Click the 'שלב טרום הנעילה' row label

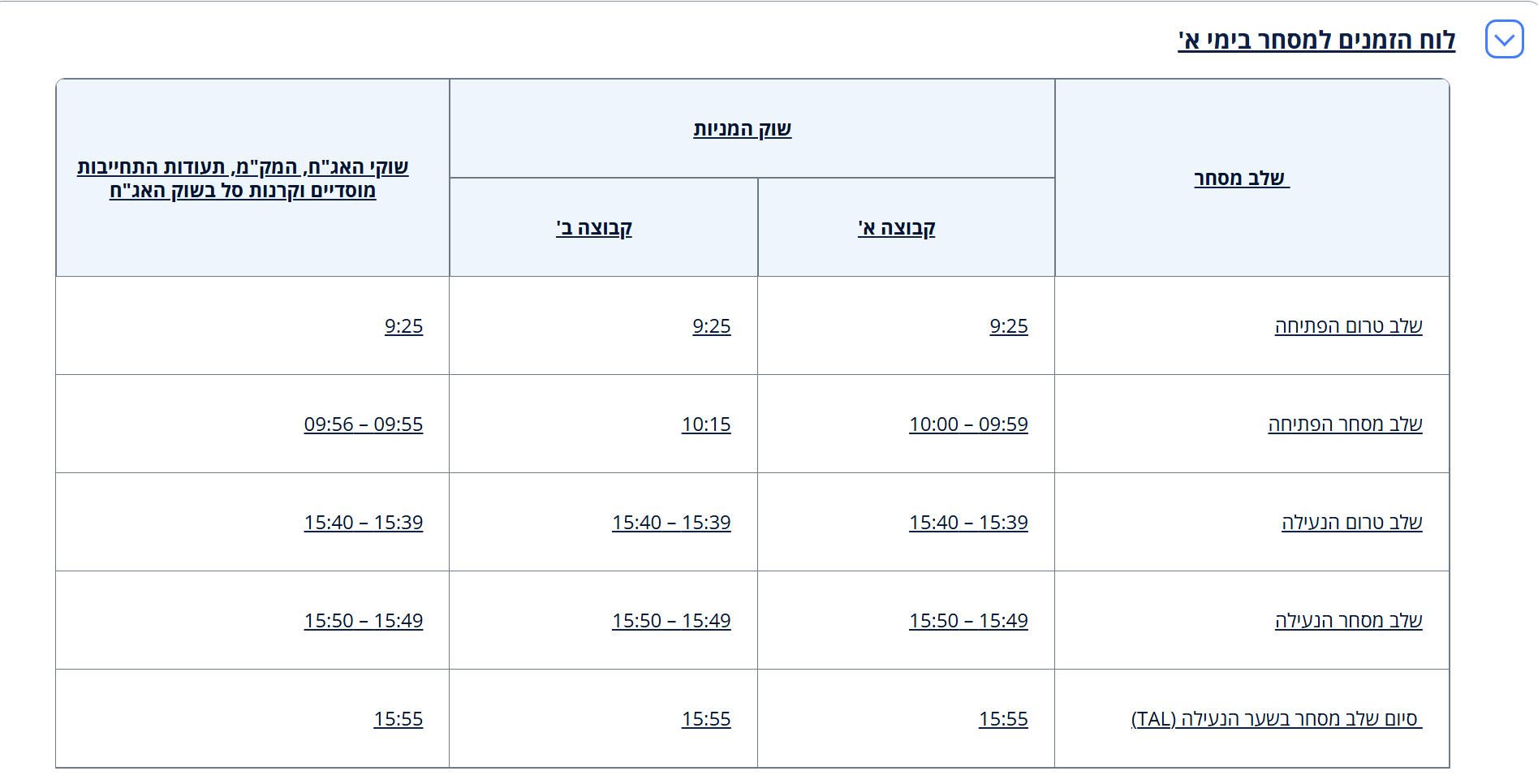coord(1351,523)
